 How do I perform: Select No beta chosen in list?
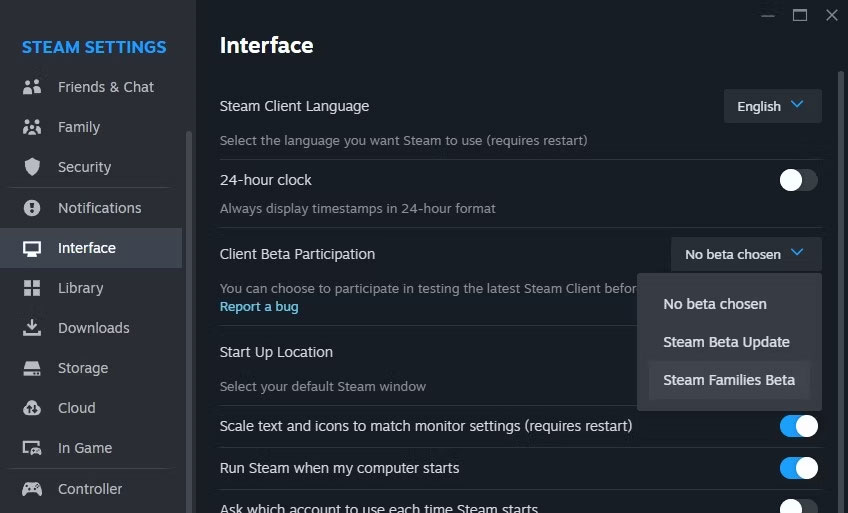[x=715, y=304]
